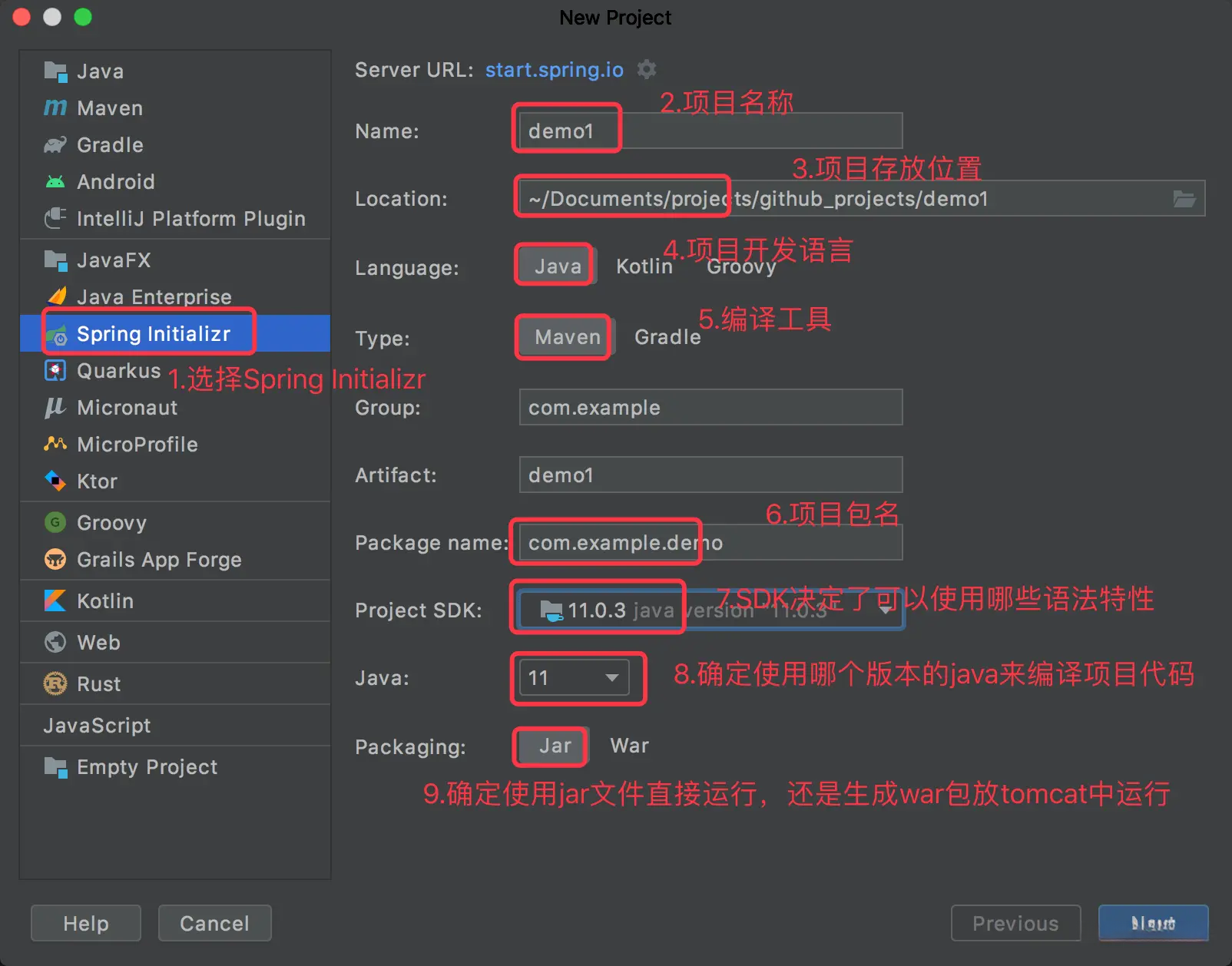1232x966 pixels.
Task: Switch build Type to Gradle
Action: pos(667,337)
